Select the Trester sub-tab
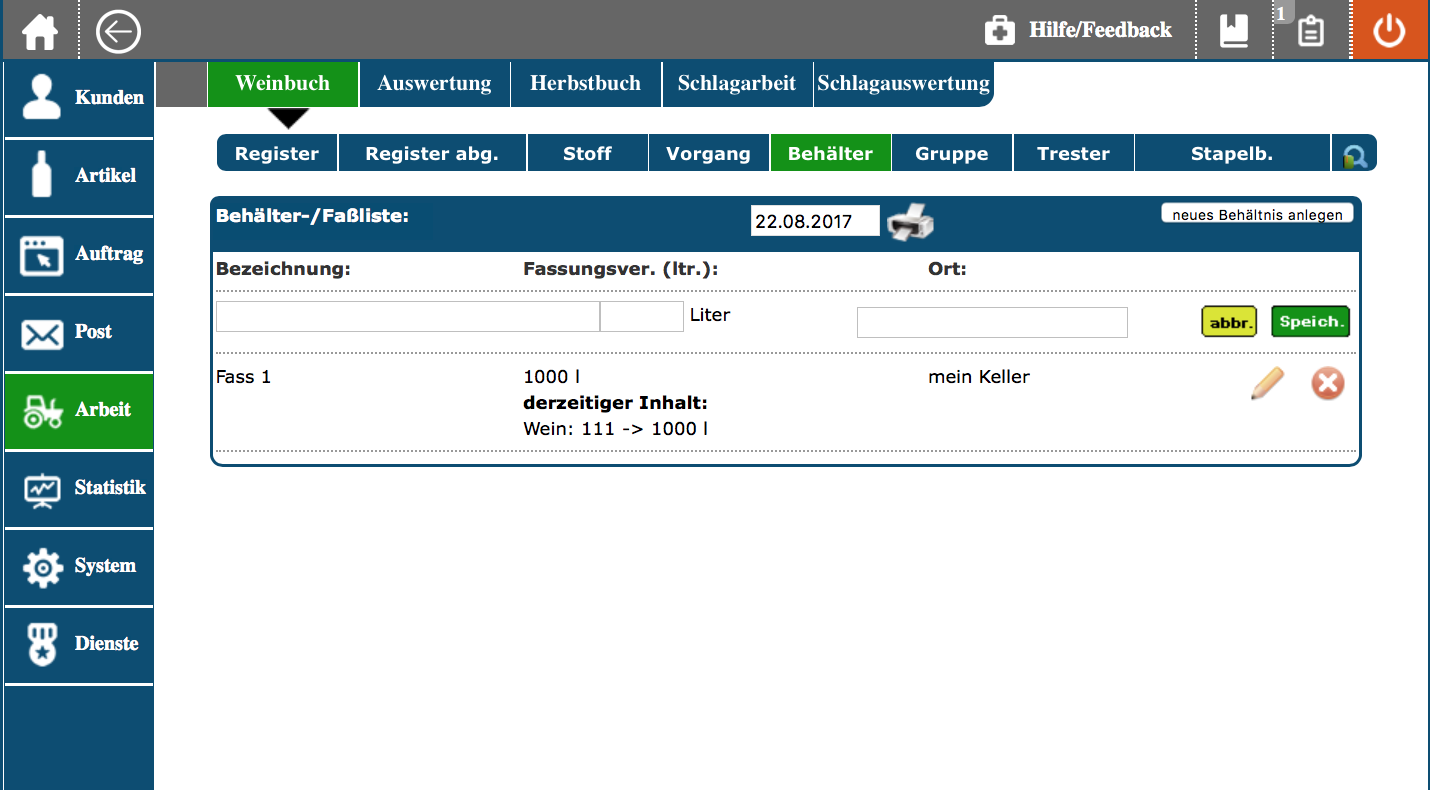This screenshot has height=790, width=1430. [x=1073, y=154]
